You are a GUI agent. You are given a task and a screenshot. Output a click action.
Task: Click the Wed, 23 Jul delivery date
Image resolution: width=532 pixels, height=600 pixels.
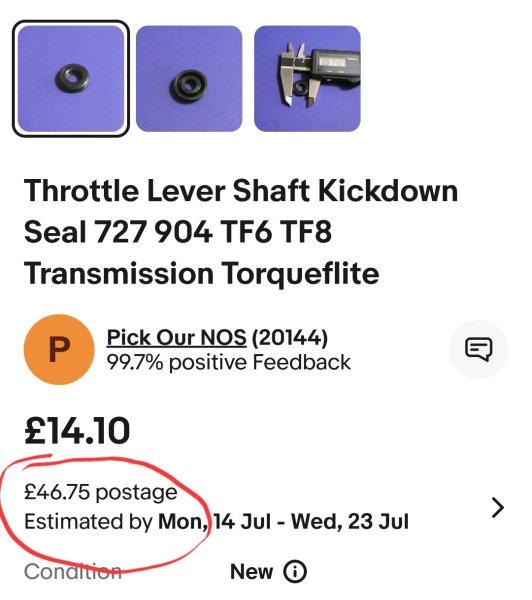pyautogui.click(x=350, y=522)
